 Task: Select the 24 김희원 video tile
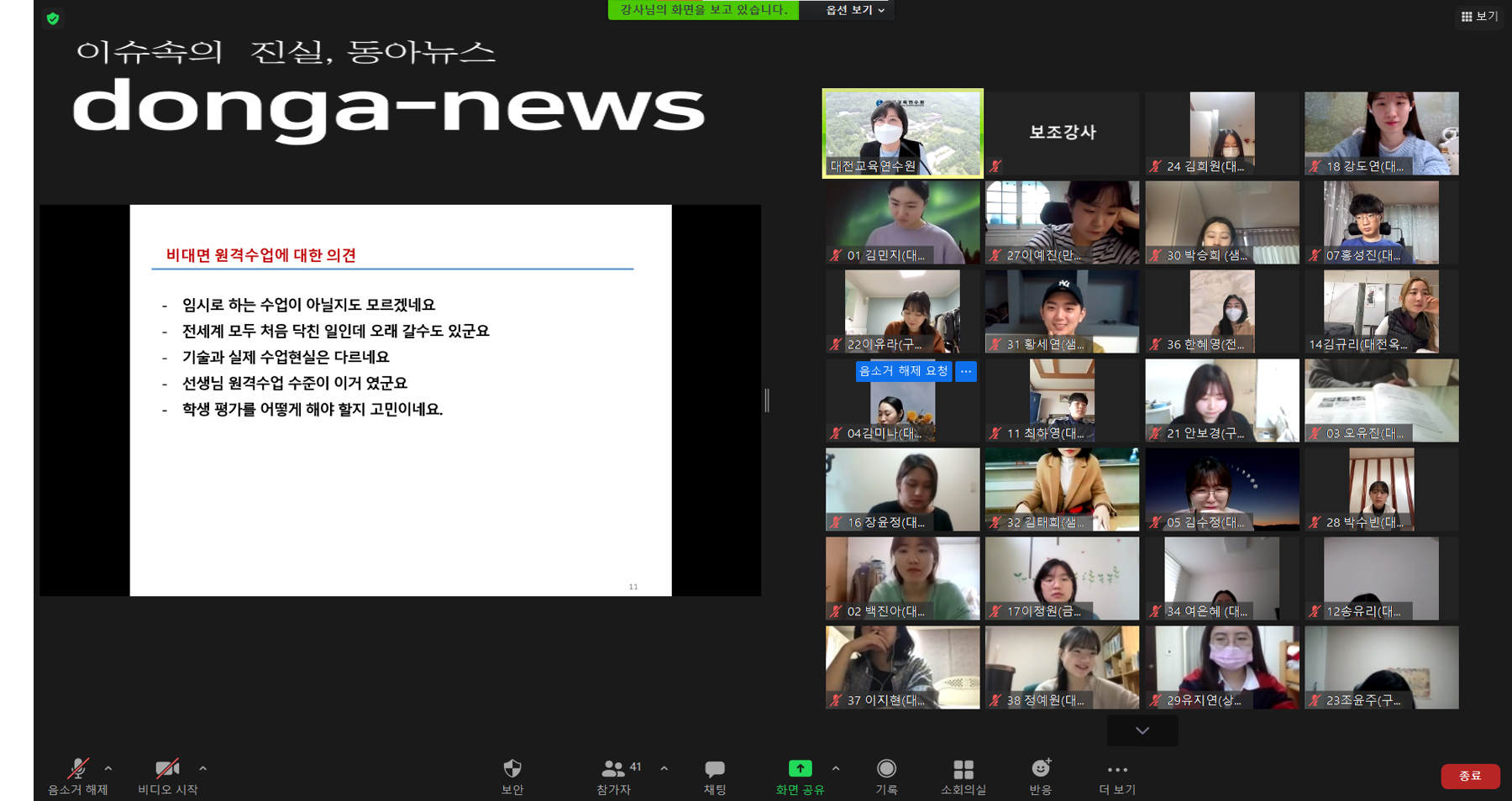tap(1222, 133)
